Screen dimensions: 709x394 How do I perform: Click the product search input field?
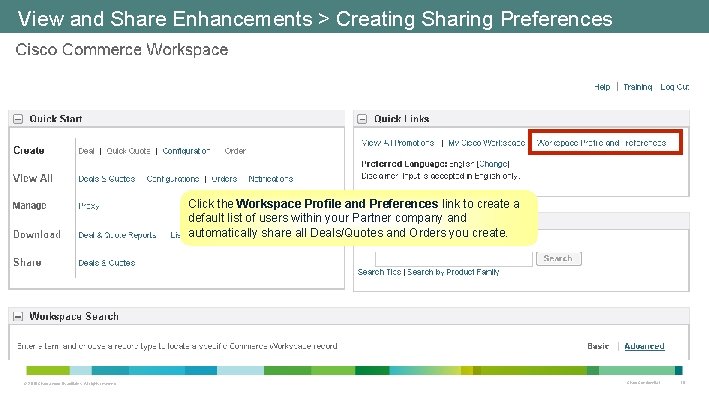click(x=454, y=259)
